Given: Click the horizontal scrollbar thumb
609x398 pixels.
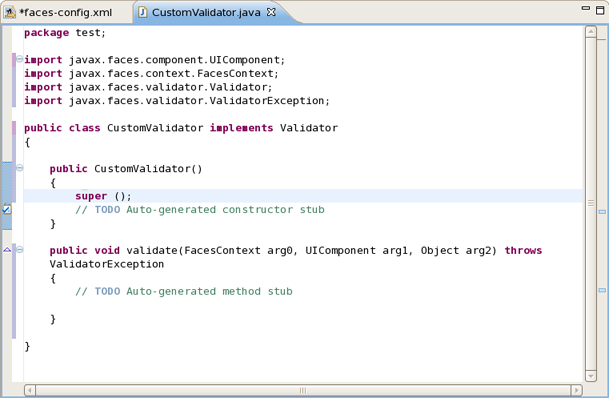Looking at the screenshot, I should 303,390.
